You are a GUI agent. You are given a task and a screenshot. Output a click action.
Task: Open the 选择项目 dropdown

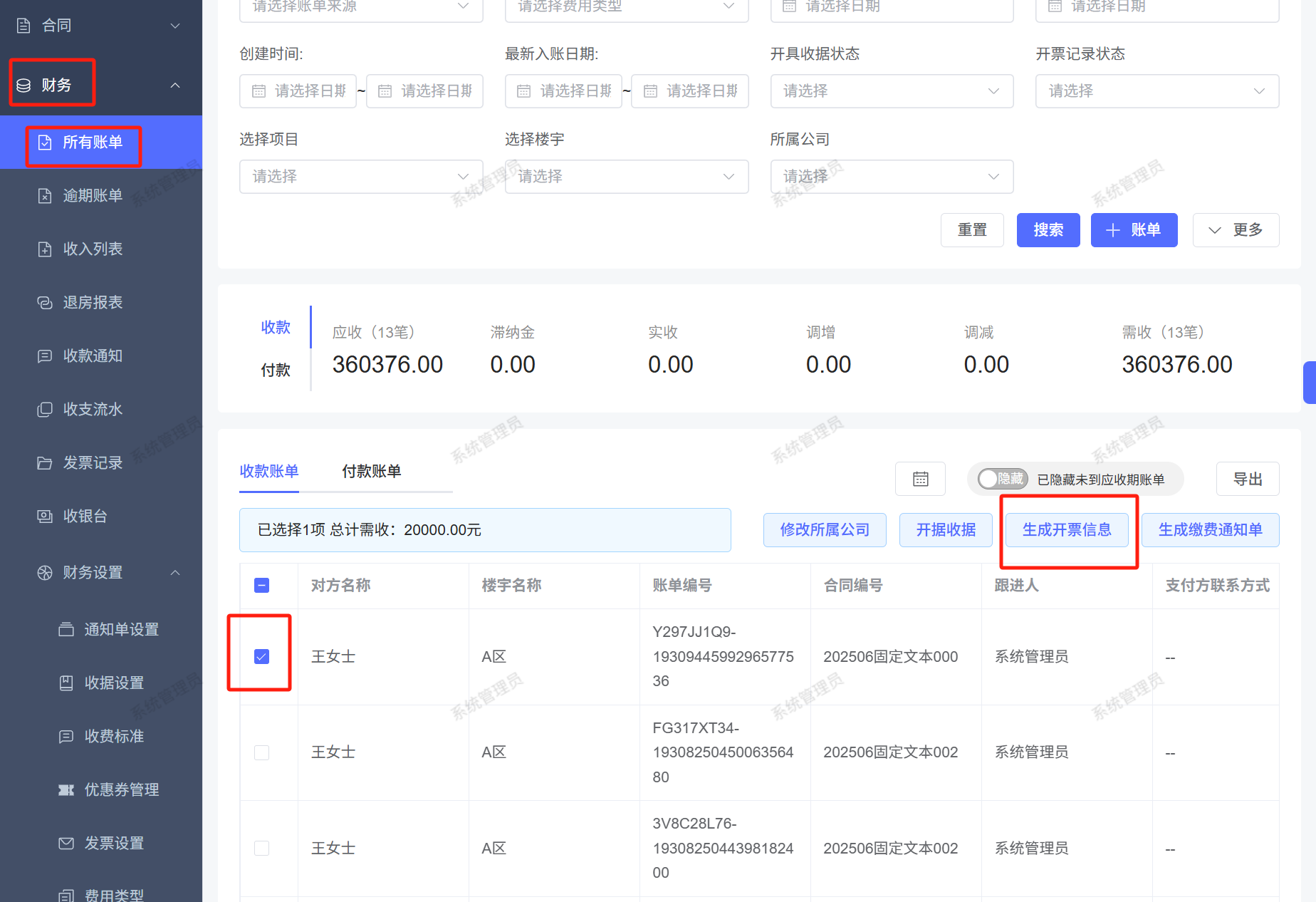360,177
